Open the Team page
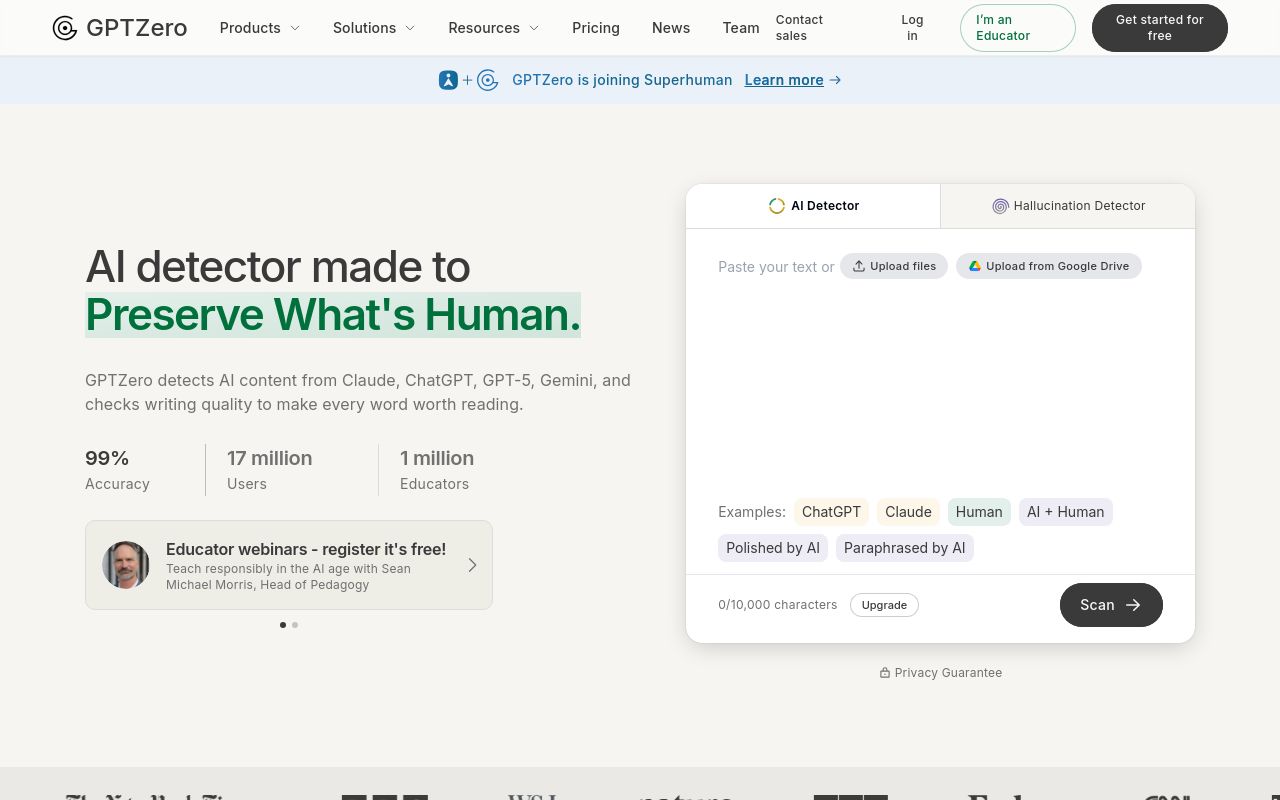This screenshot has width=1280, height=800. (x=741, y=28)
